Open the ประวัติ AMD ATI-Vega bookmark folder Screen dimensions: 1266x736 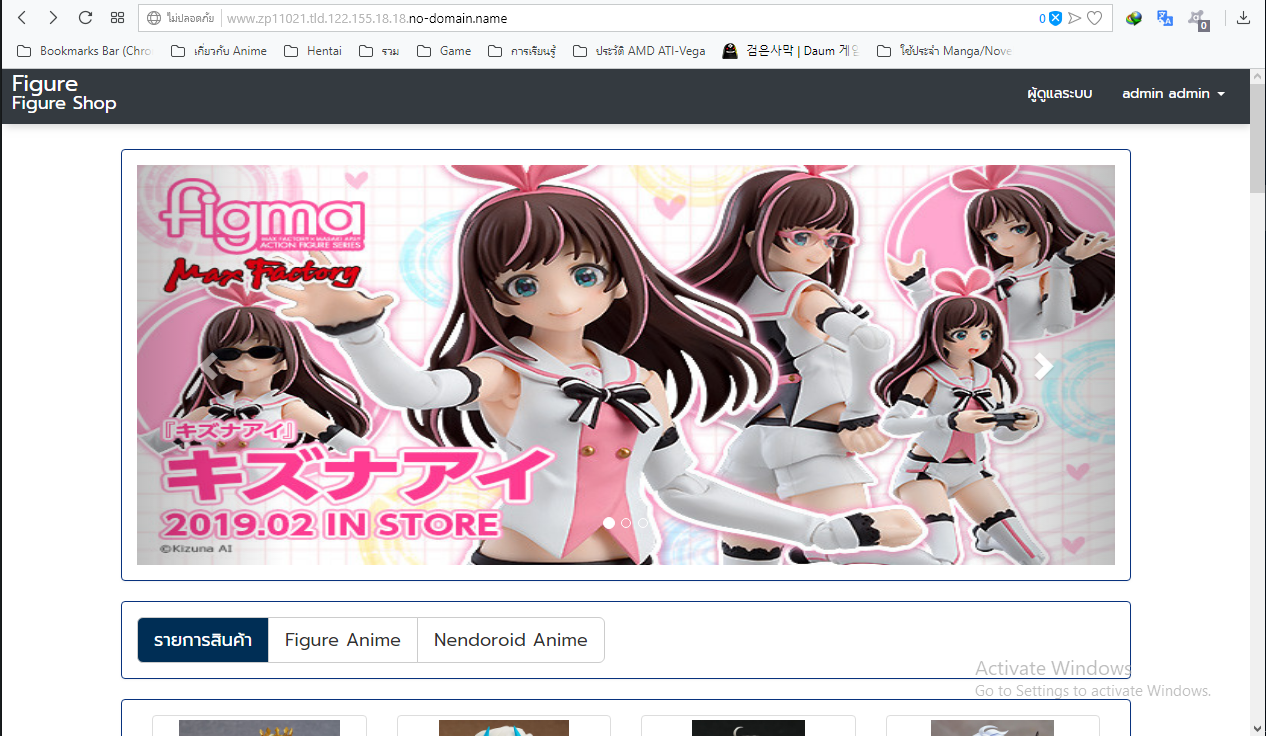point(639,51)
